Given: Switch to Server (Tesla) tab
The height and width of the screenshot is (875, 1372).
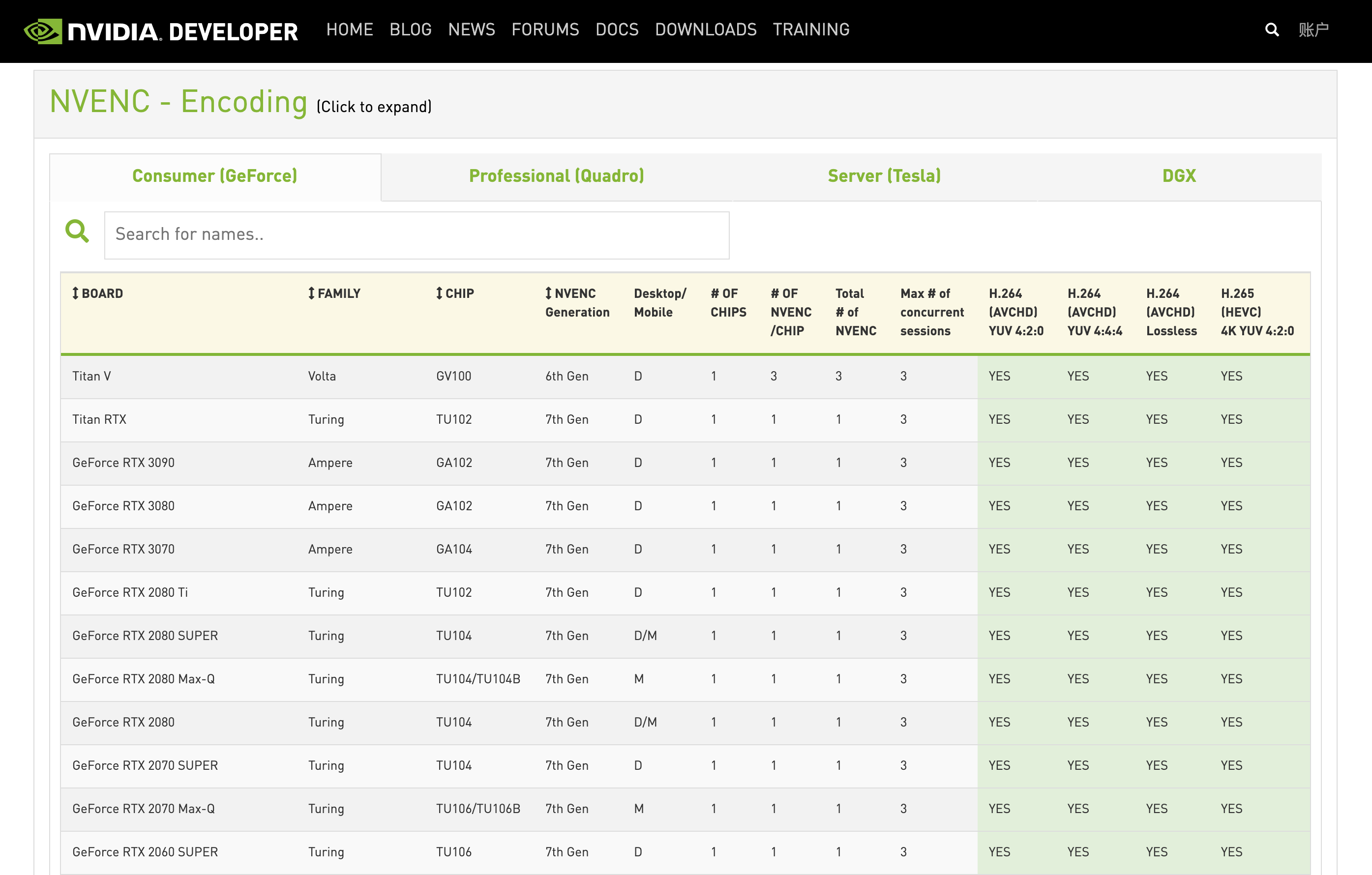Looking at the screenshot, I should [884, 176].
